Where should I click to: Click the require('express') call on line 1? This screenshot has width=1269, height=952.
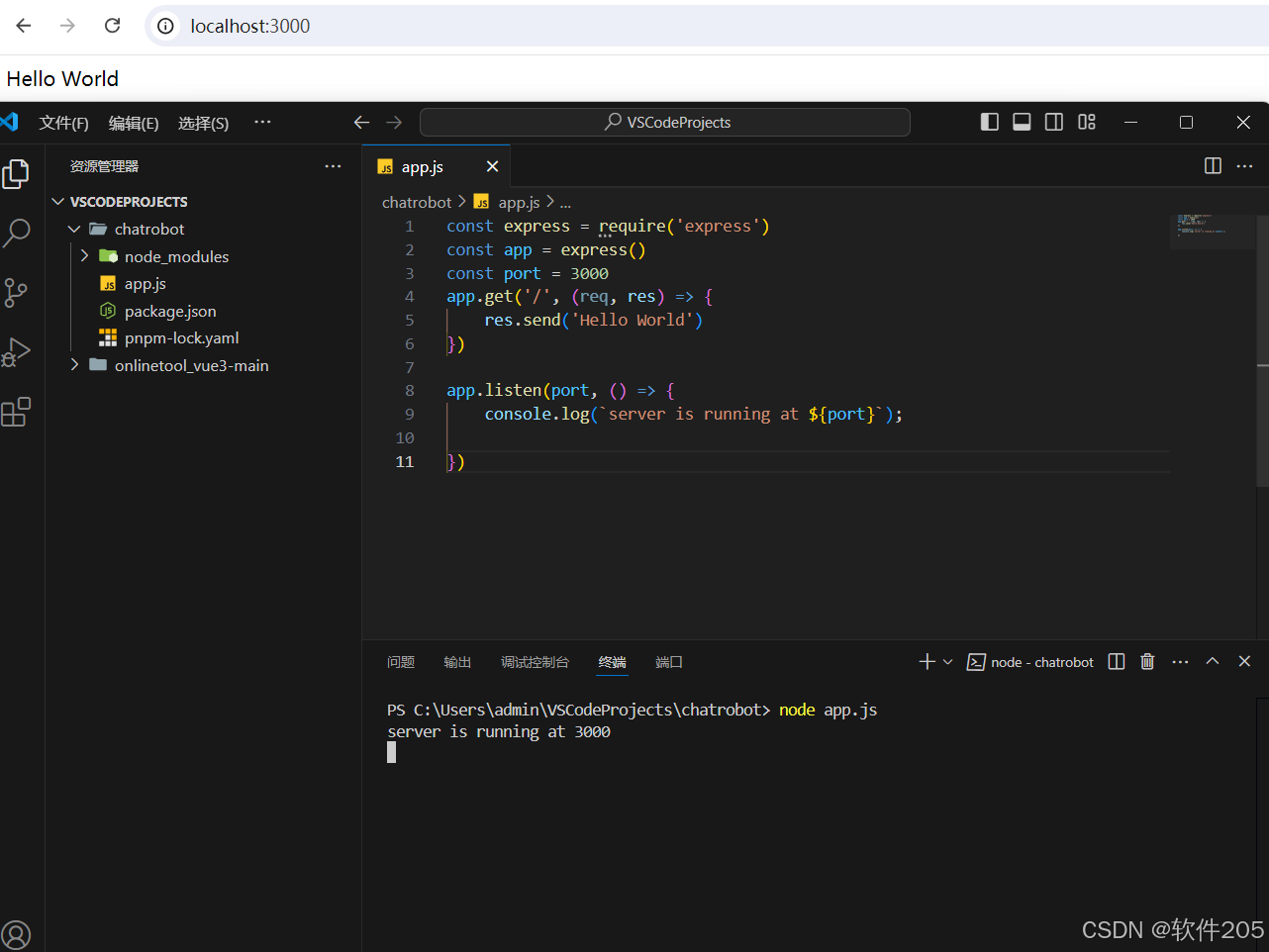point(684,227)
